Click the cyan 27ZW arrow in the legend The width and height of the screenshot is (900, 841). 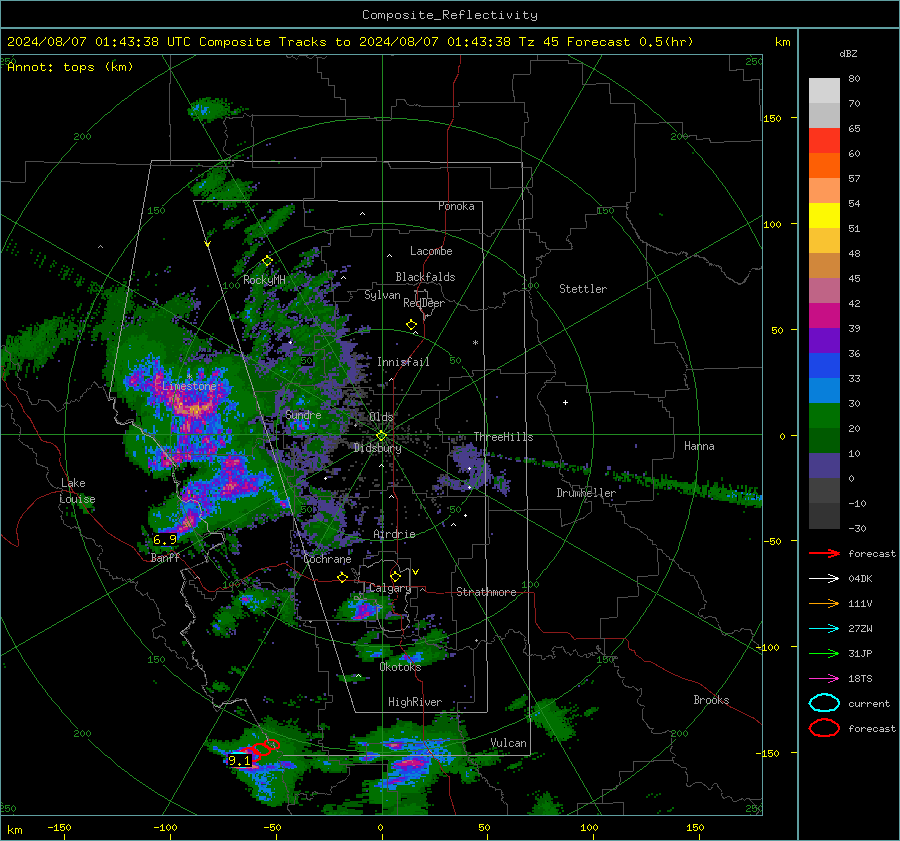pos(824,629)
